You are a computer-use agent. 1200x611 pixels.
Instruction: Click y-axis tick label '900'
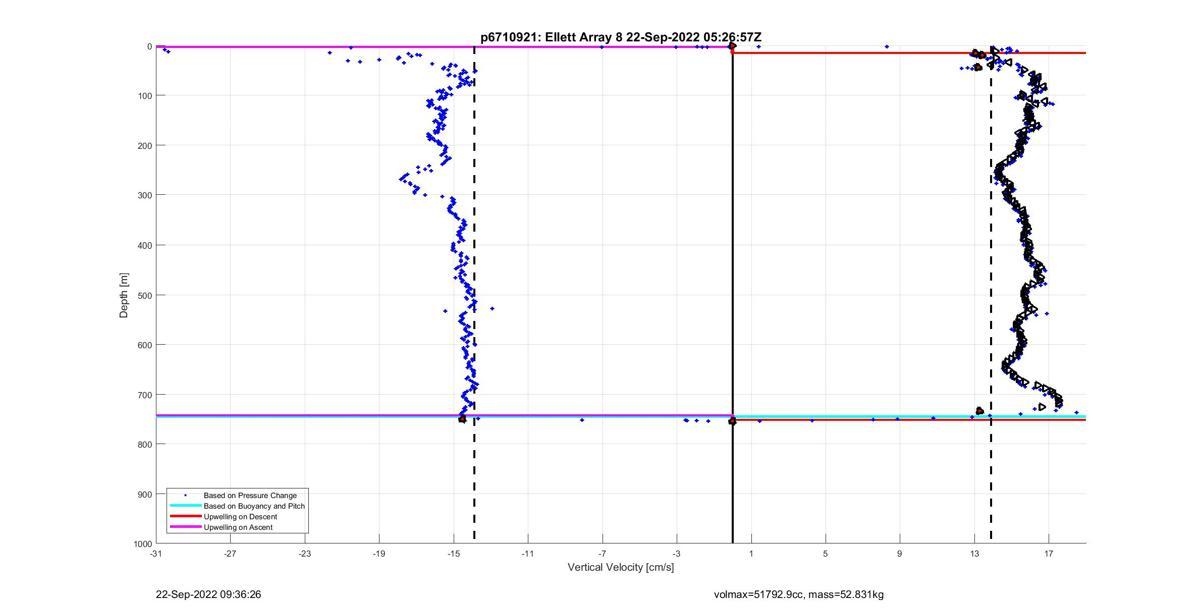click(144, 494)
